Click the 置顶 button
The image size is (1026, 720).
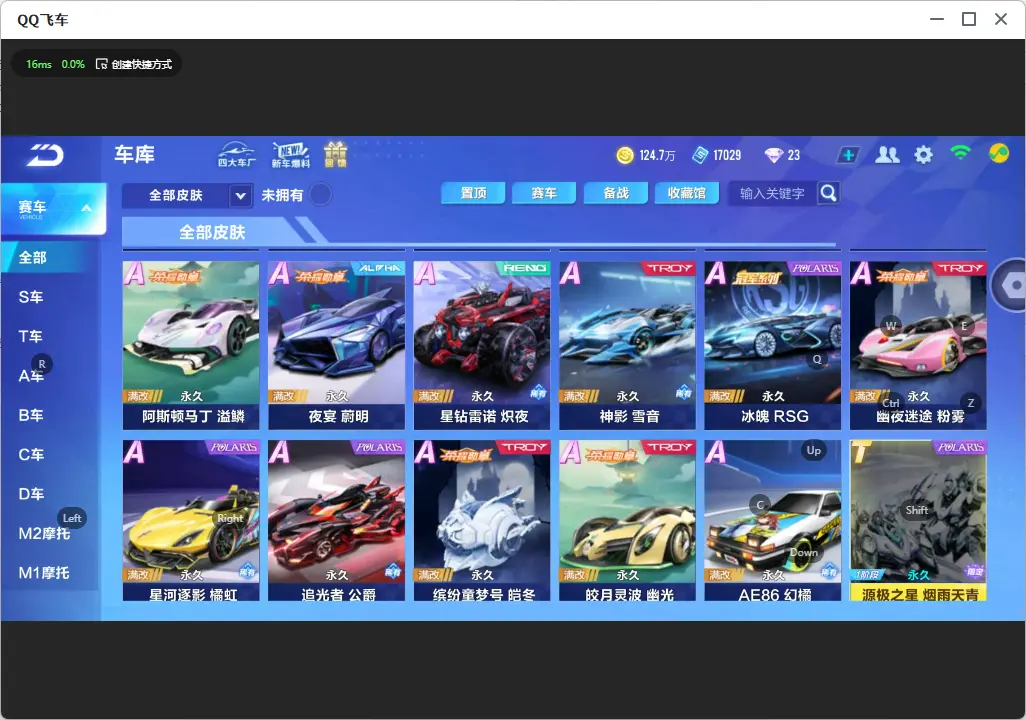(473, 193)
